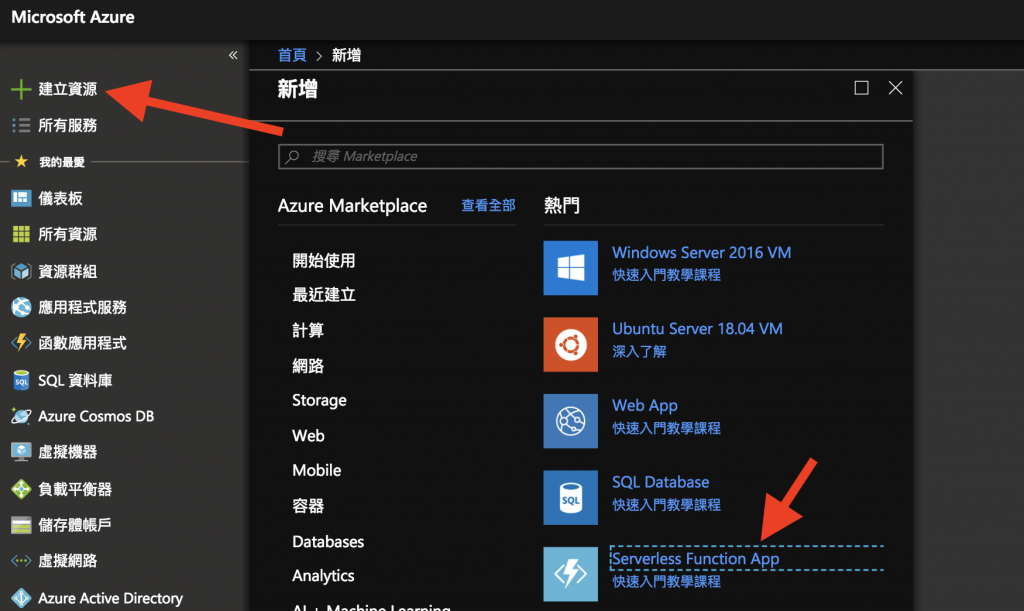1024x611 pixels.
Task: Open the Ubuntu Server 18.04 VM link
Action: pyautogui.click(x=697, y=329)
